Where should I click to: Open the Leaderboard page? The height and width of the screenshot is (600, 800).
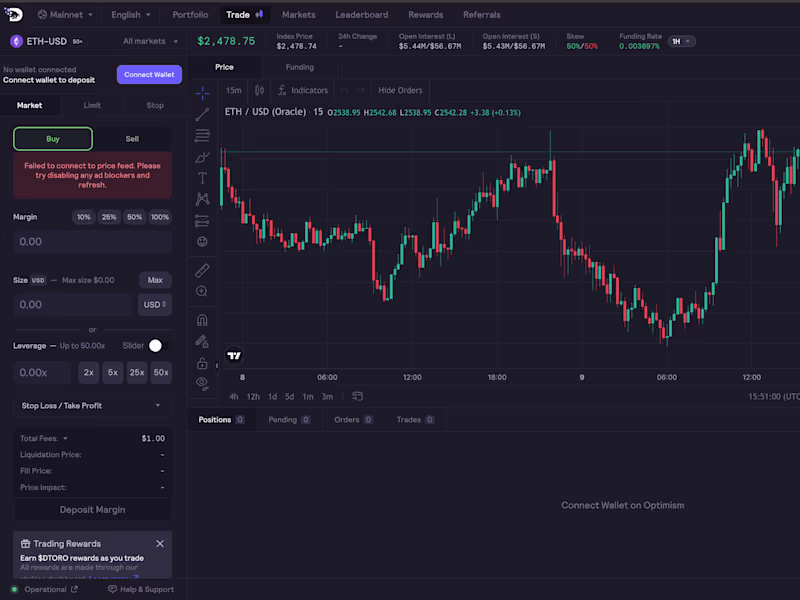pos(362,15)
